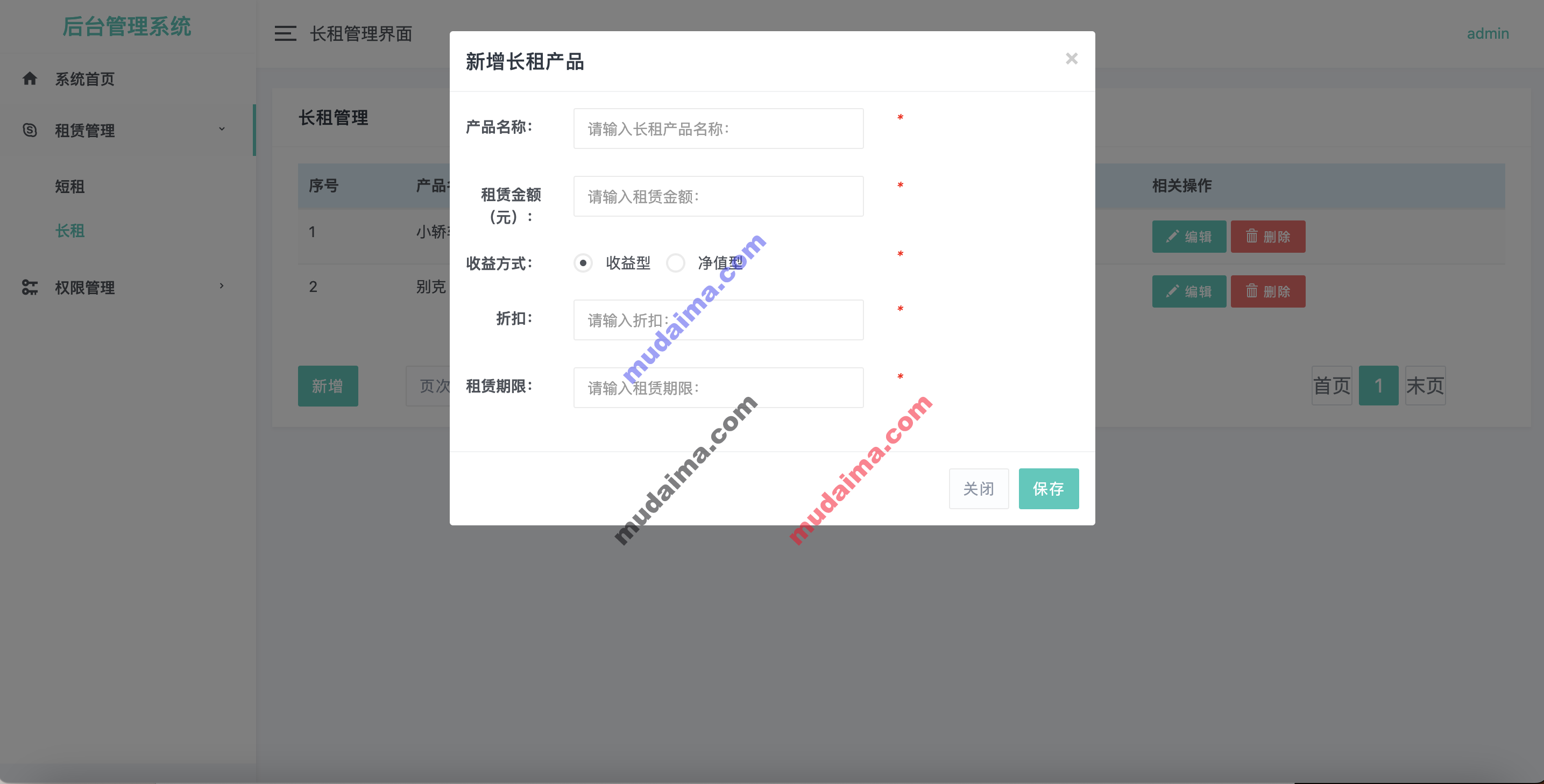Click the 长租管理 panel heading
This screenshot has width=1544, height=784.
point(333,118)
